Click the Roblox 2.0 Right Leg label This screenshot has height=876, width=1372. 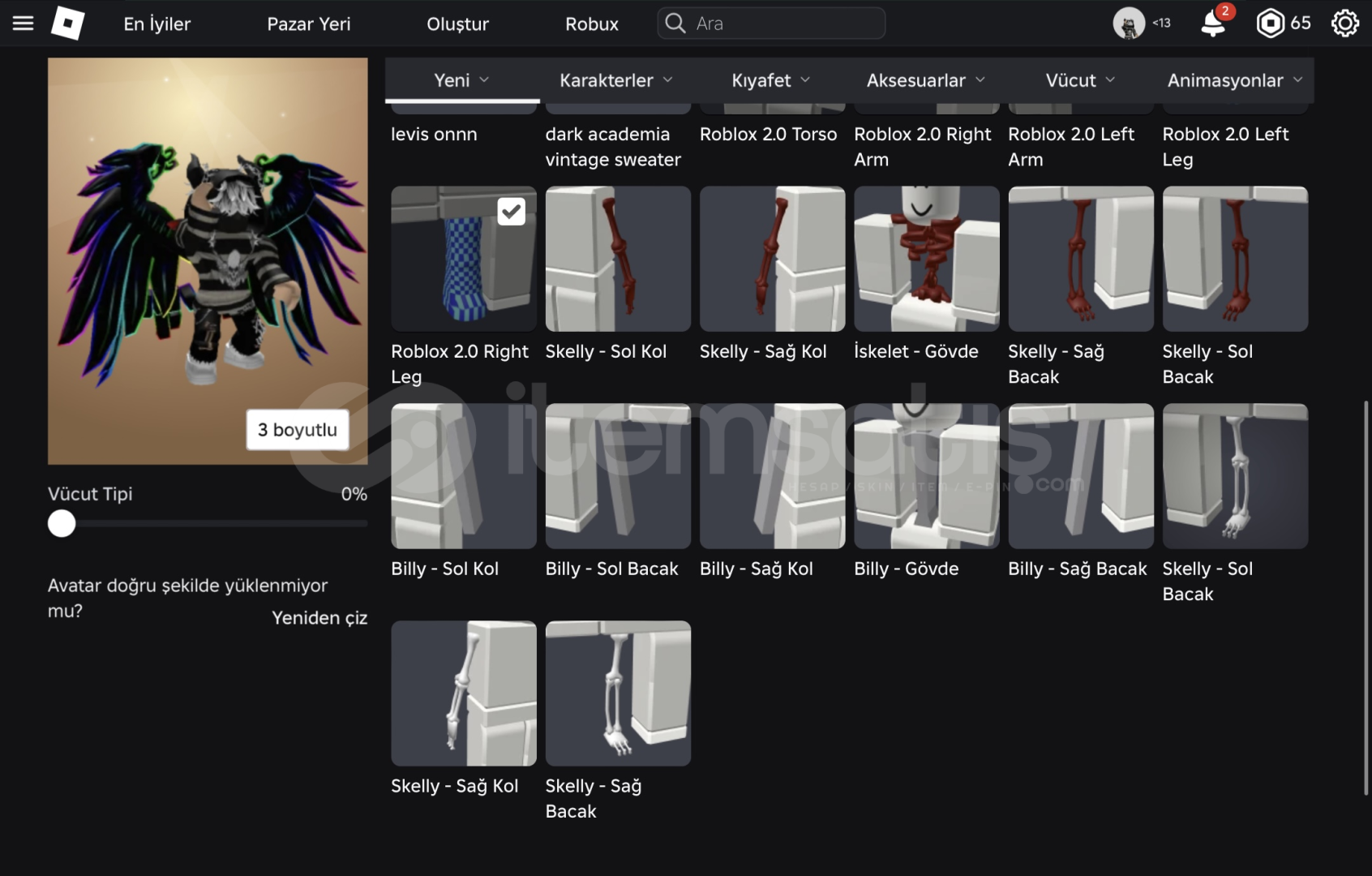tap(460, 364)
